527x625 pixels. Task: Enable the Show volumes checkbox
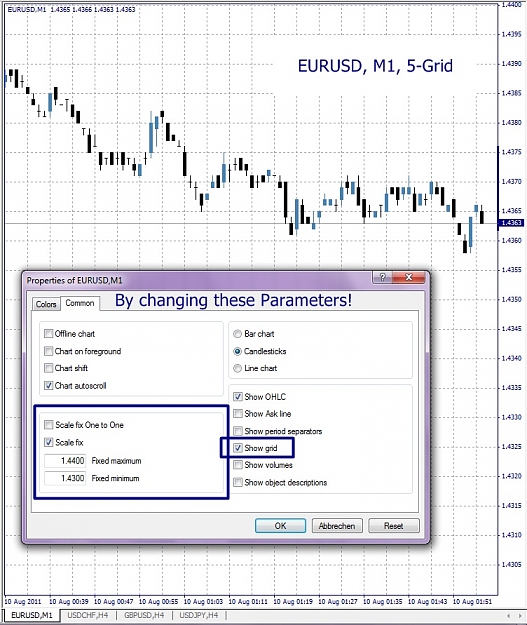(238, 465)
